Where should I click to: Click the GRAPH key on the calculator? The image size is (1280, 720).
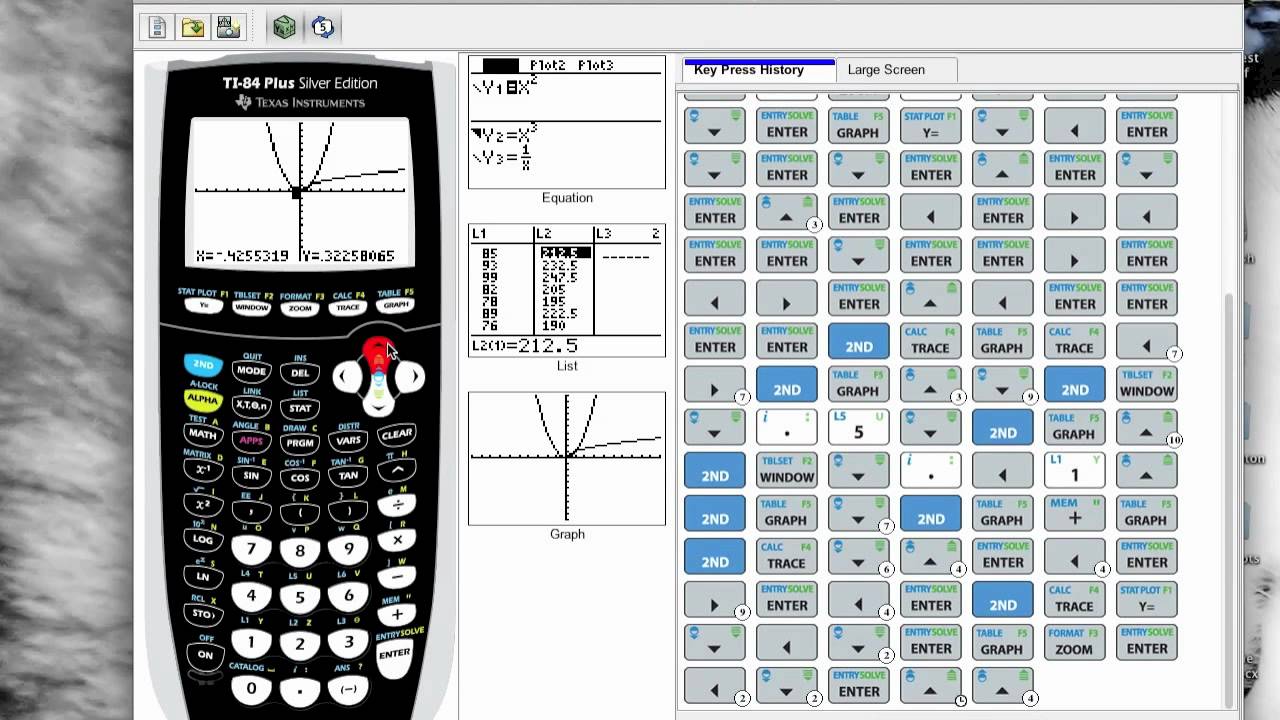pos(395,305)
